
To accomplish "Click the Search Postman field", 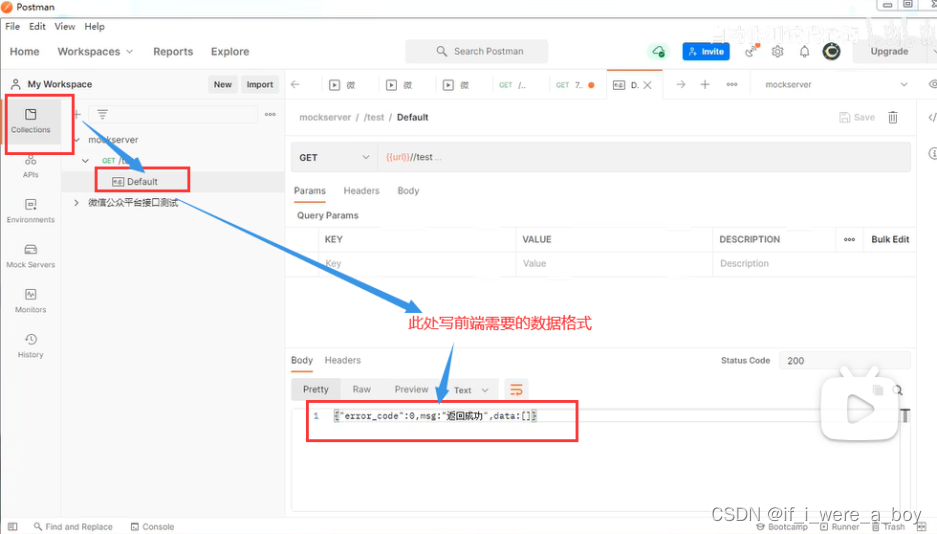I will click(476, 51).
